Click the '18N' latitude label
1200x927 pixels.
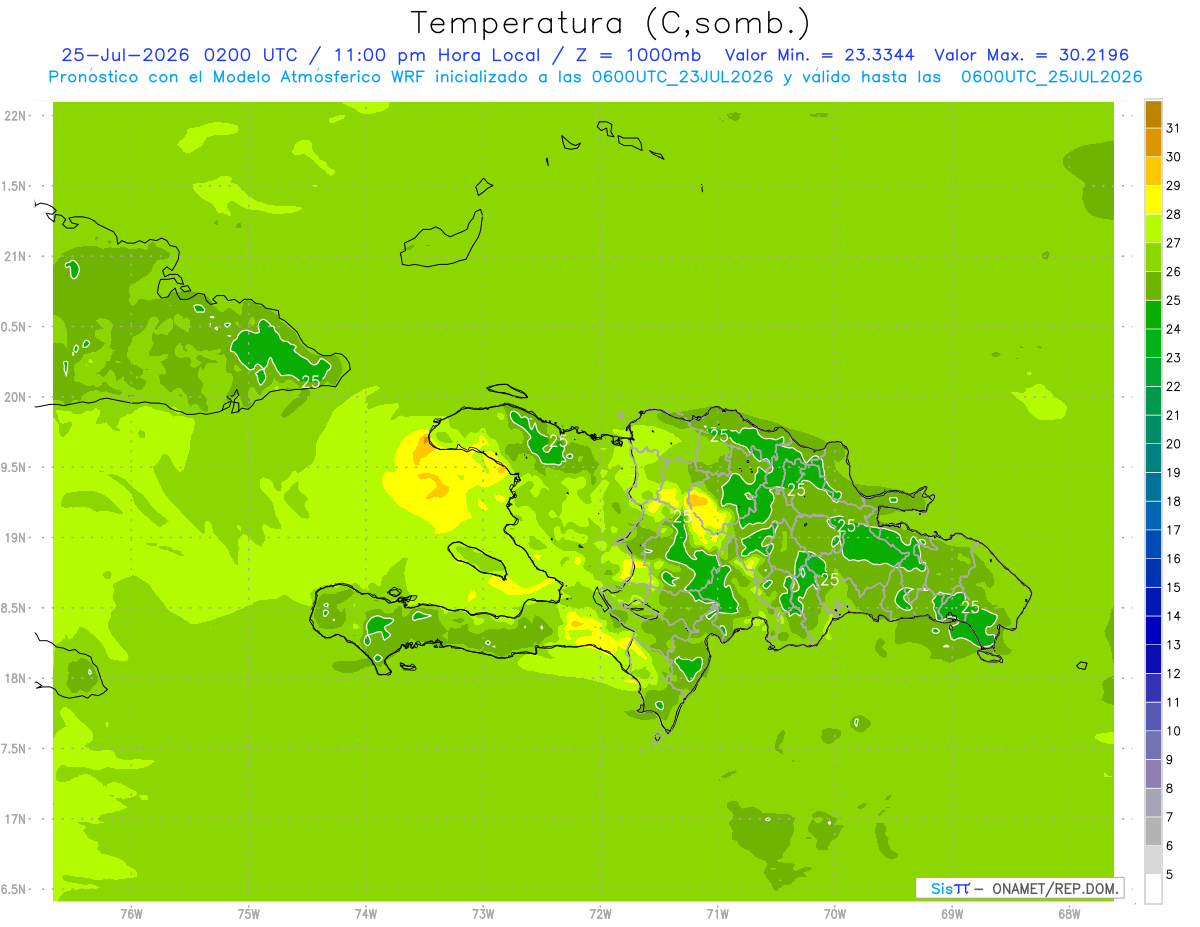(14, 678)
